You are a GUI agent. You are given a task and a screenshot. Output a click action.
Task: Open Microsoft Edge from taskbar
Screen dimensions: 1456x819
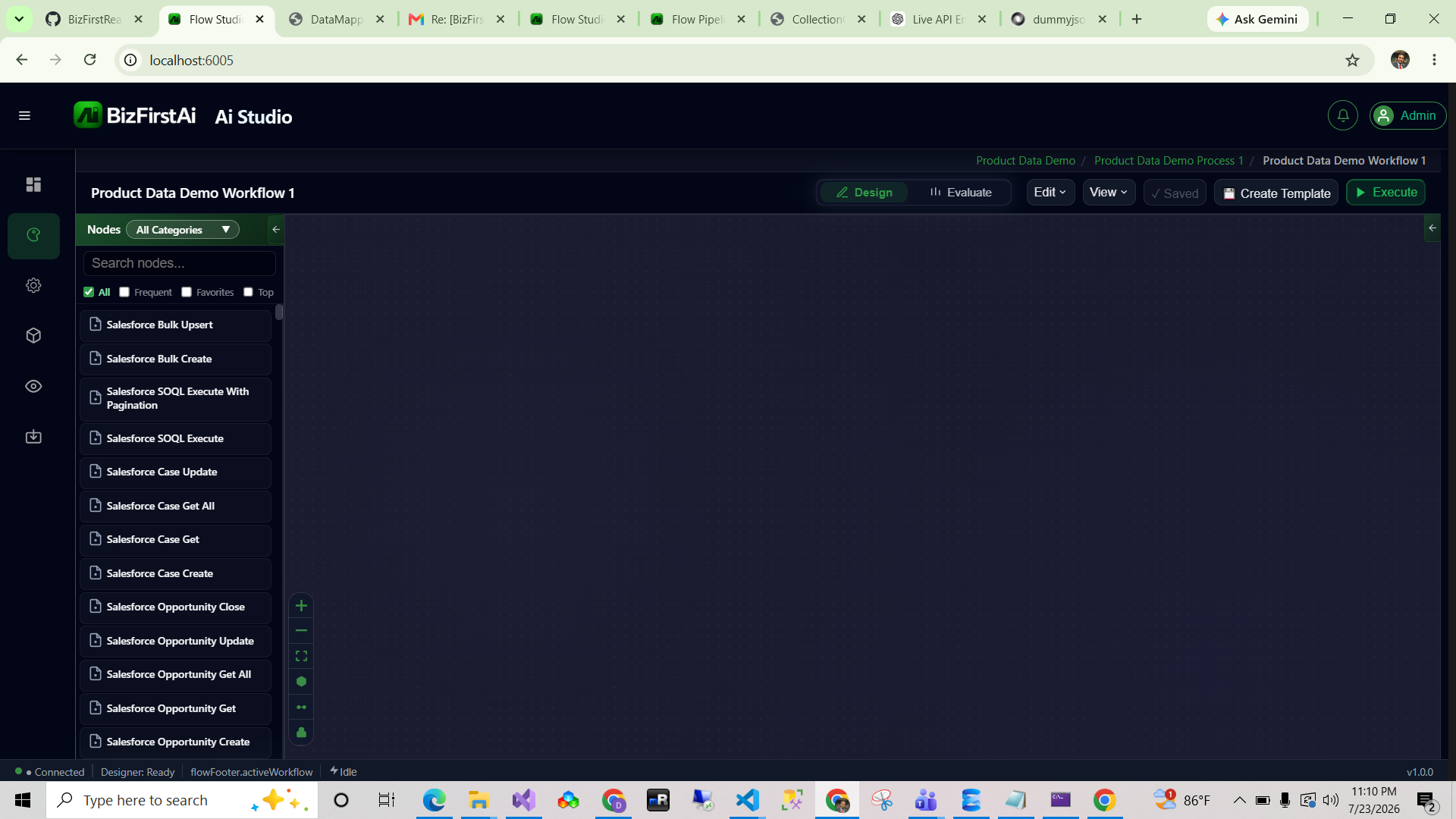tap(434, 799)
